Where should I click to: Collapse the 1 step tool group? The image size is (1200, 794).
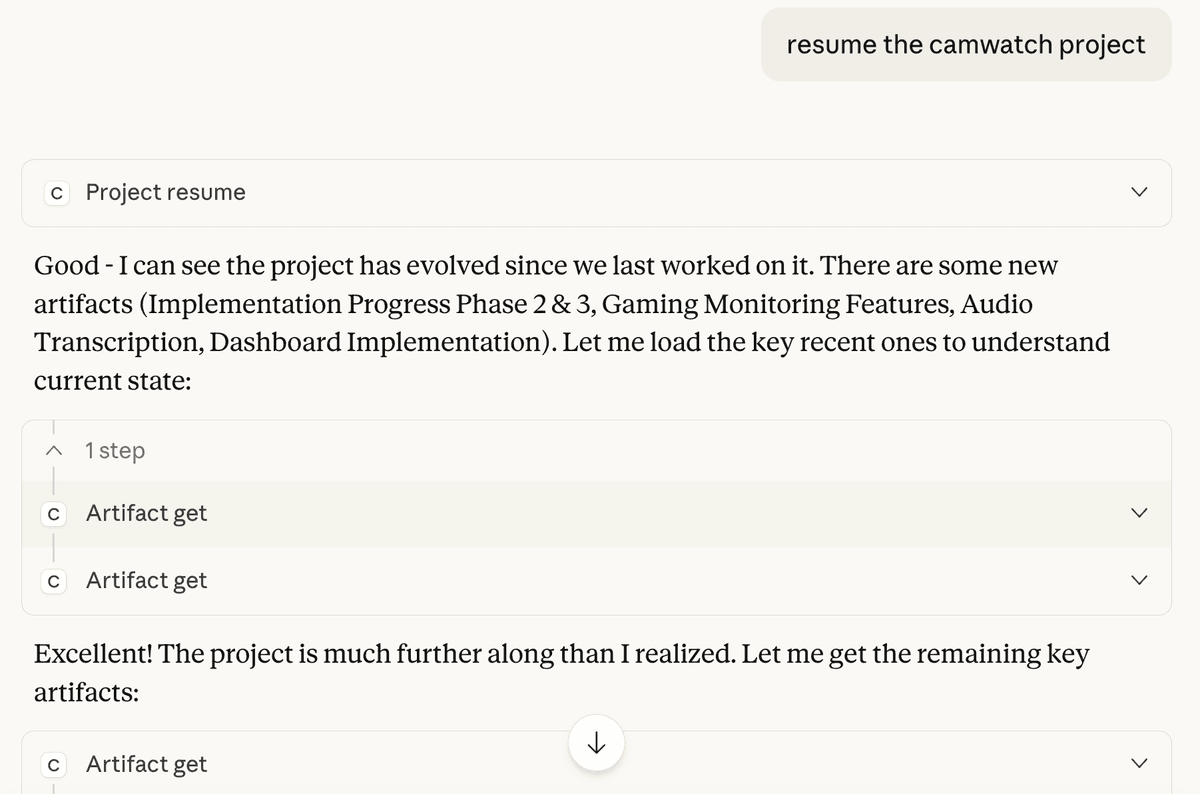pos(54,450)
